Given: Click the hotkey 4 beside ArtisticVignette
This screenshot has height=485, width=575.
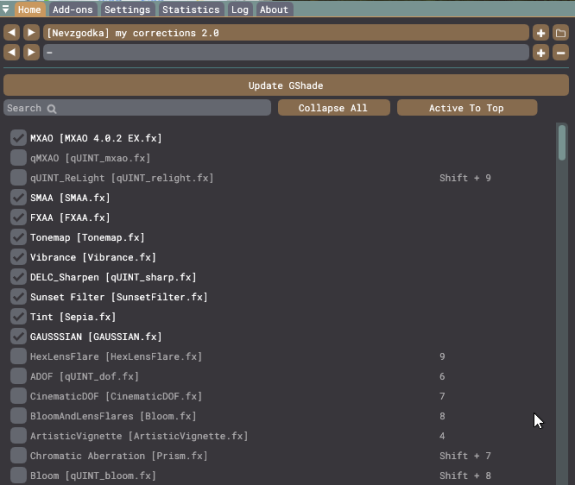Looking at the screenshot, I should 442,436.
